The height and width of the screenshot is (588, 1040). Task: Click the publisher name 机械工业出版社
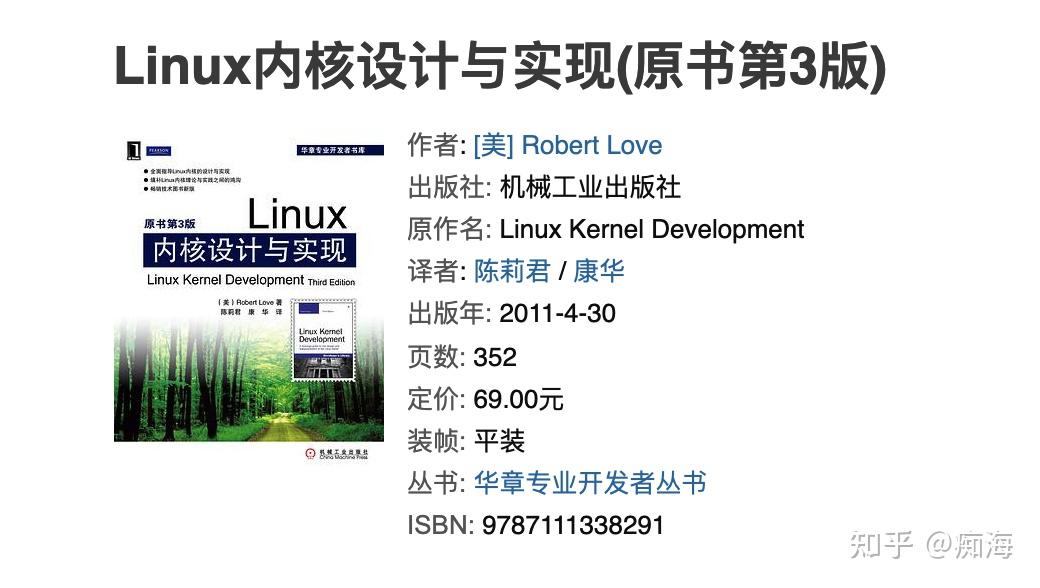(589, 187)
